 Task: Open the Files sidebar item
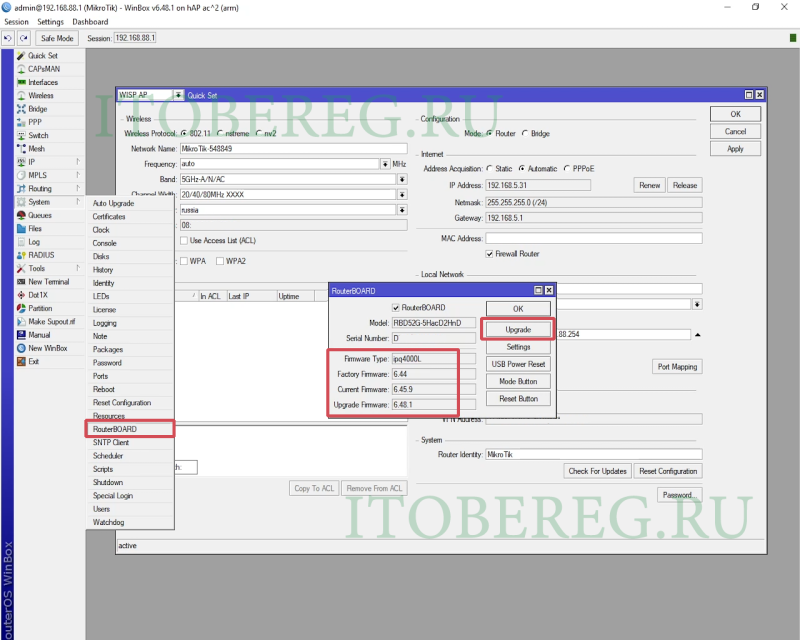(x=35, y=229)
